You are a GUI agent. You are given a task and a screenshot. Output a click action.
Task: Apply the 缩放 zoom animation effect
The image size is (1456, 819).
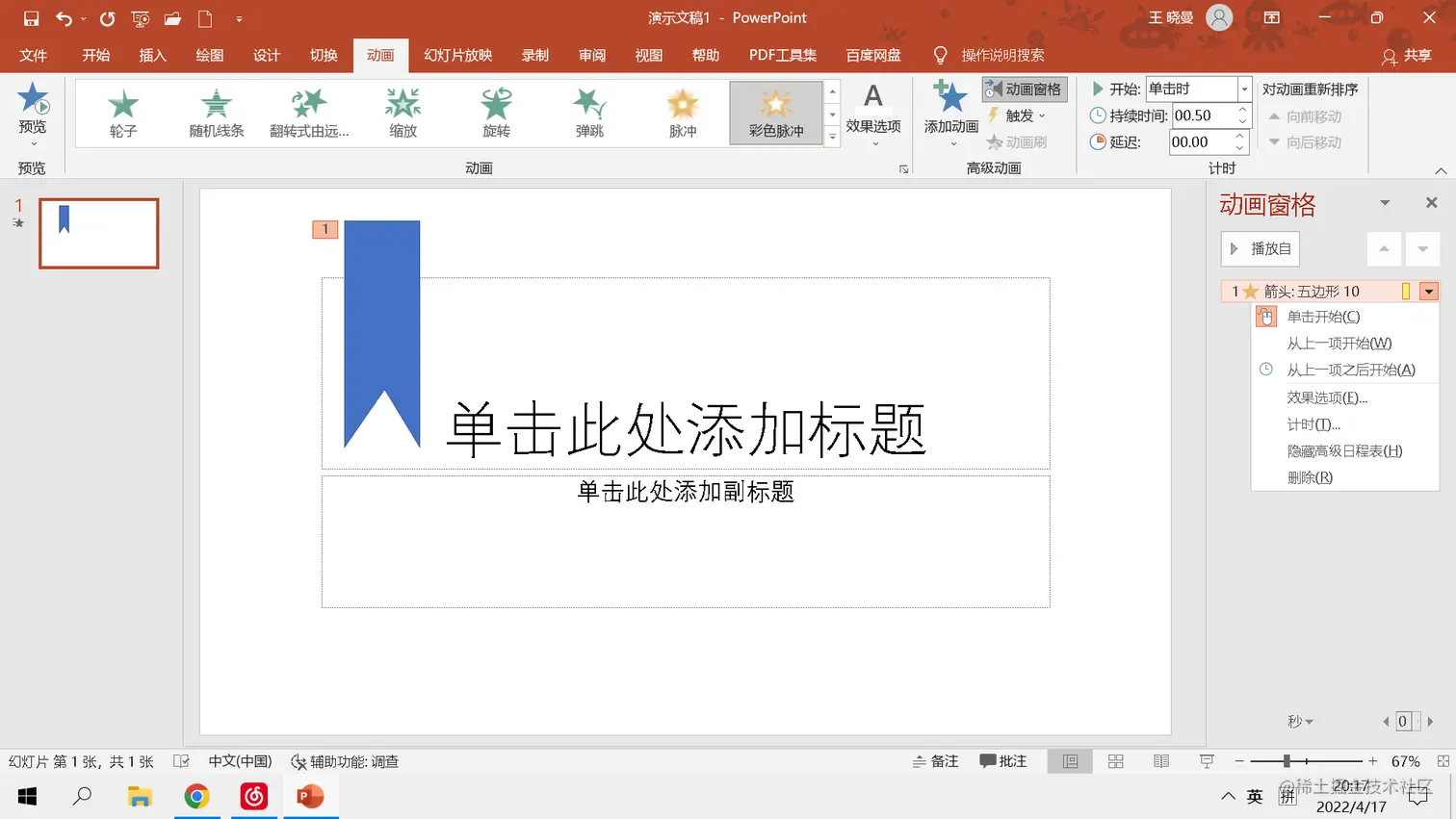403,114
